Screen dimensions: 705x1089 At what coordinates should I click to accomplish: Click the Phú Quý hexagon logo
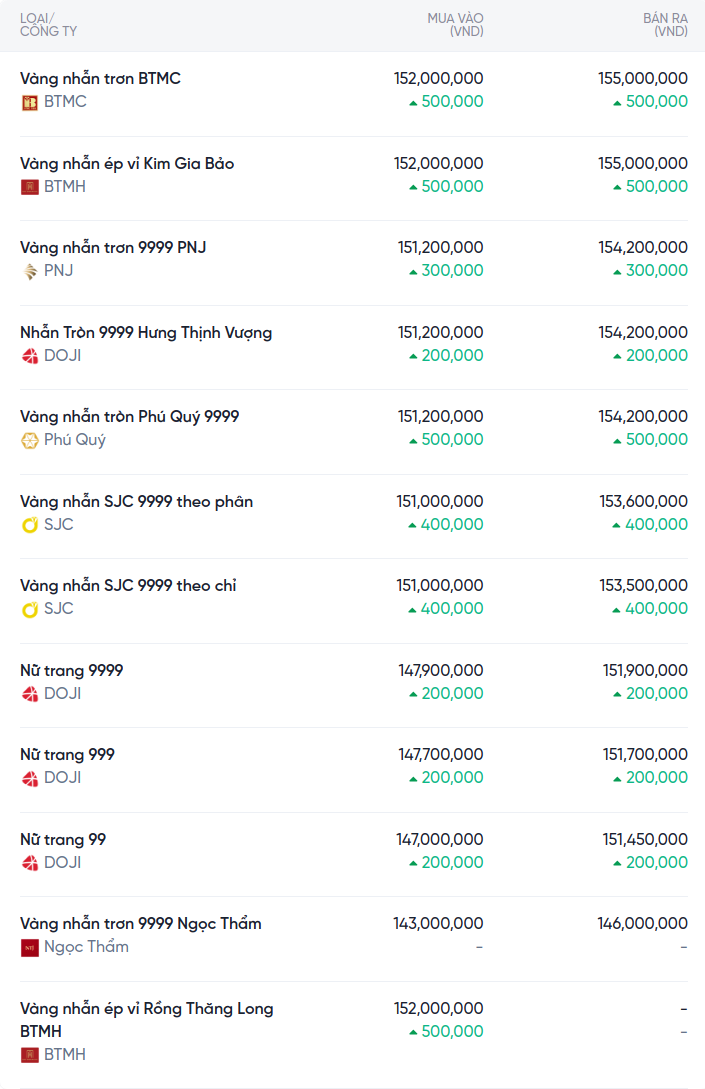click(30, 440)
